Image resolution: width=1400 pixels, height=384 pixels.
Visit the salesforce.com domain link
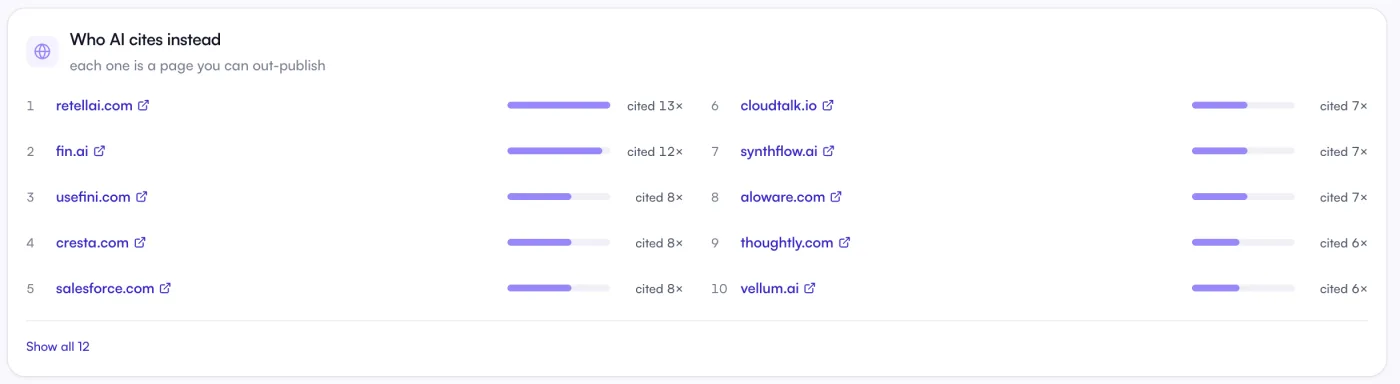105,288
